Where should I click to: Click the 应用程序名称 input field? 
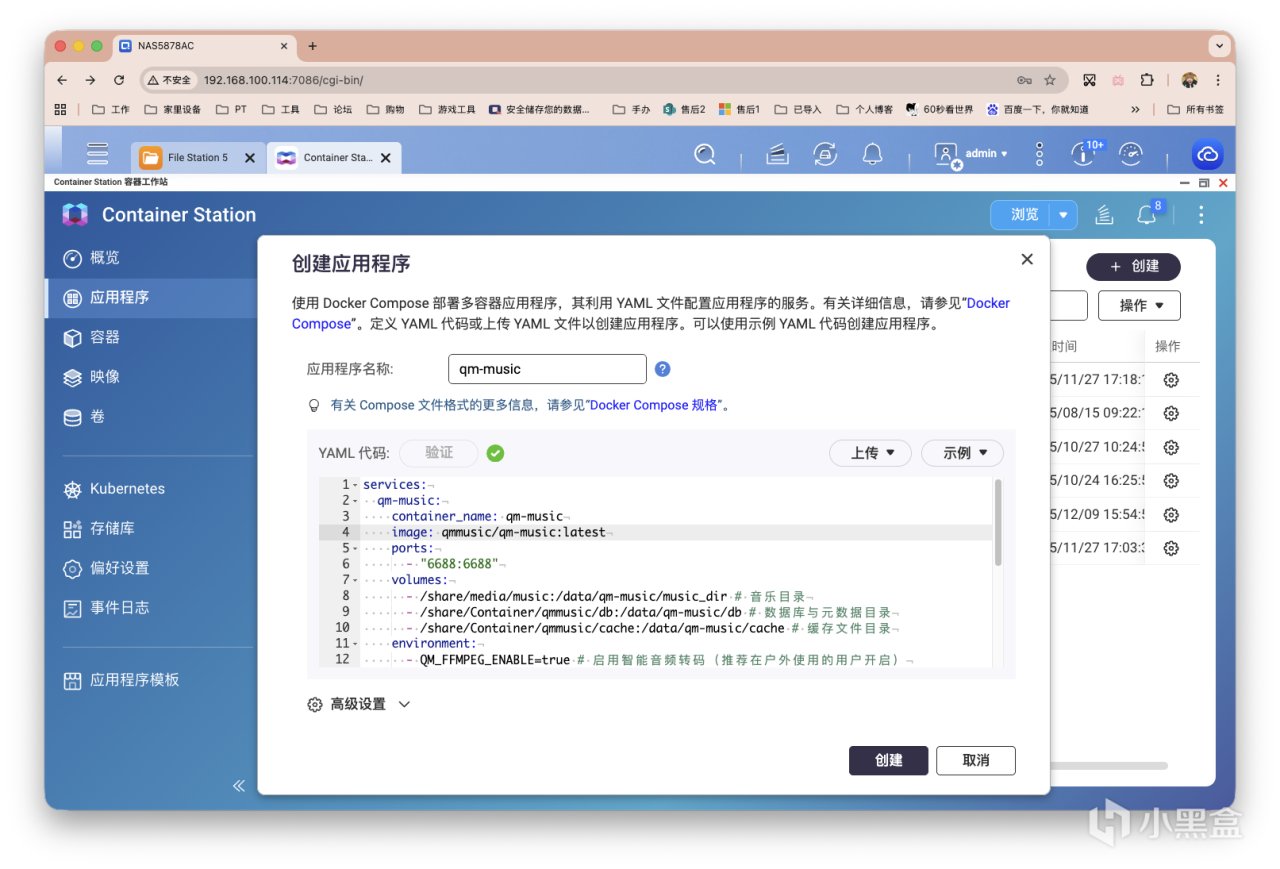(x=547, y=369)
